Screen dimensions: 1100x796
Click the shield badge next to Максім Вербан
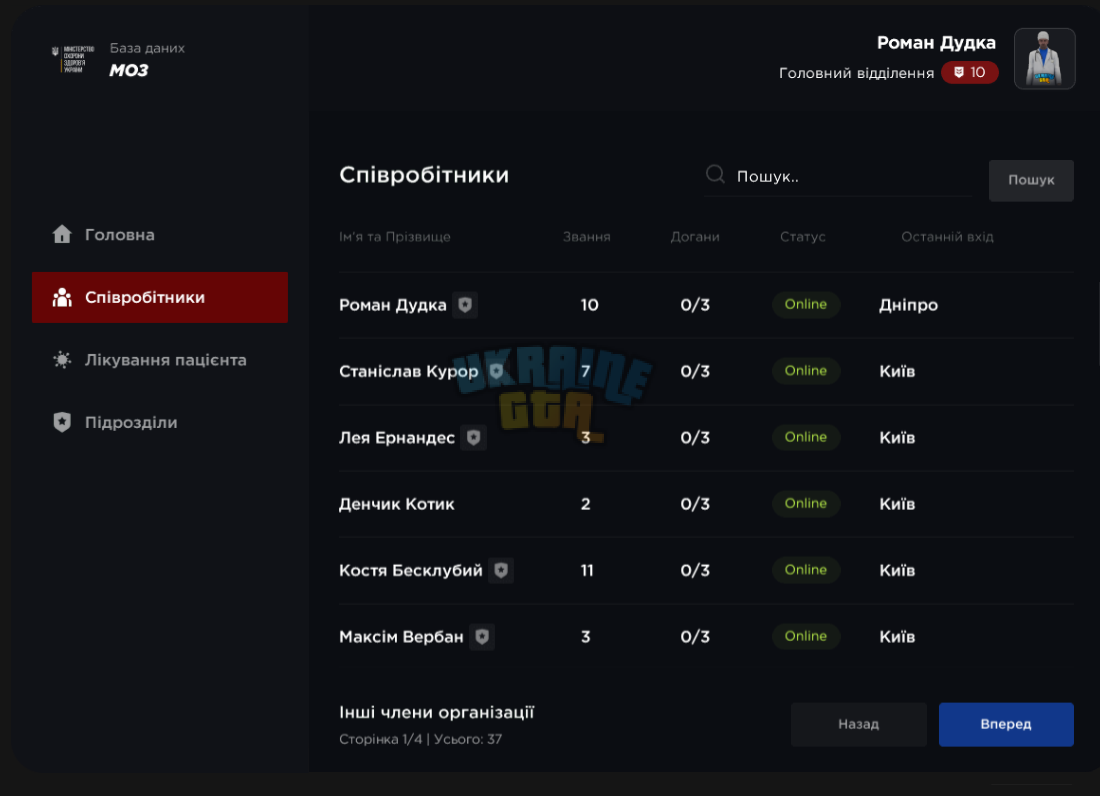482,637
